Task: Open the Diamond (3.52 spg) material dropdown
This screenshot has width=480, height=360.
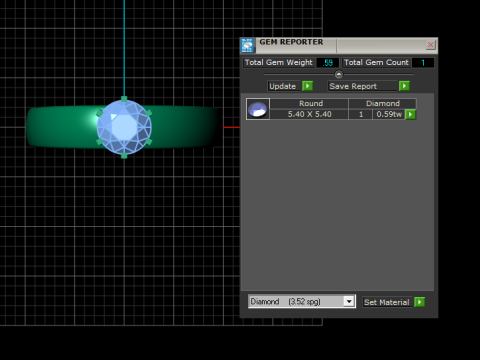Action: click(x=349, y=302)
